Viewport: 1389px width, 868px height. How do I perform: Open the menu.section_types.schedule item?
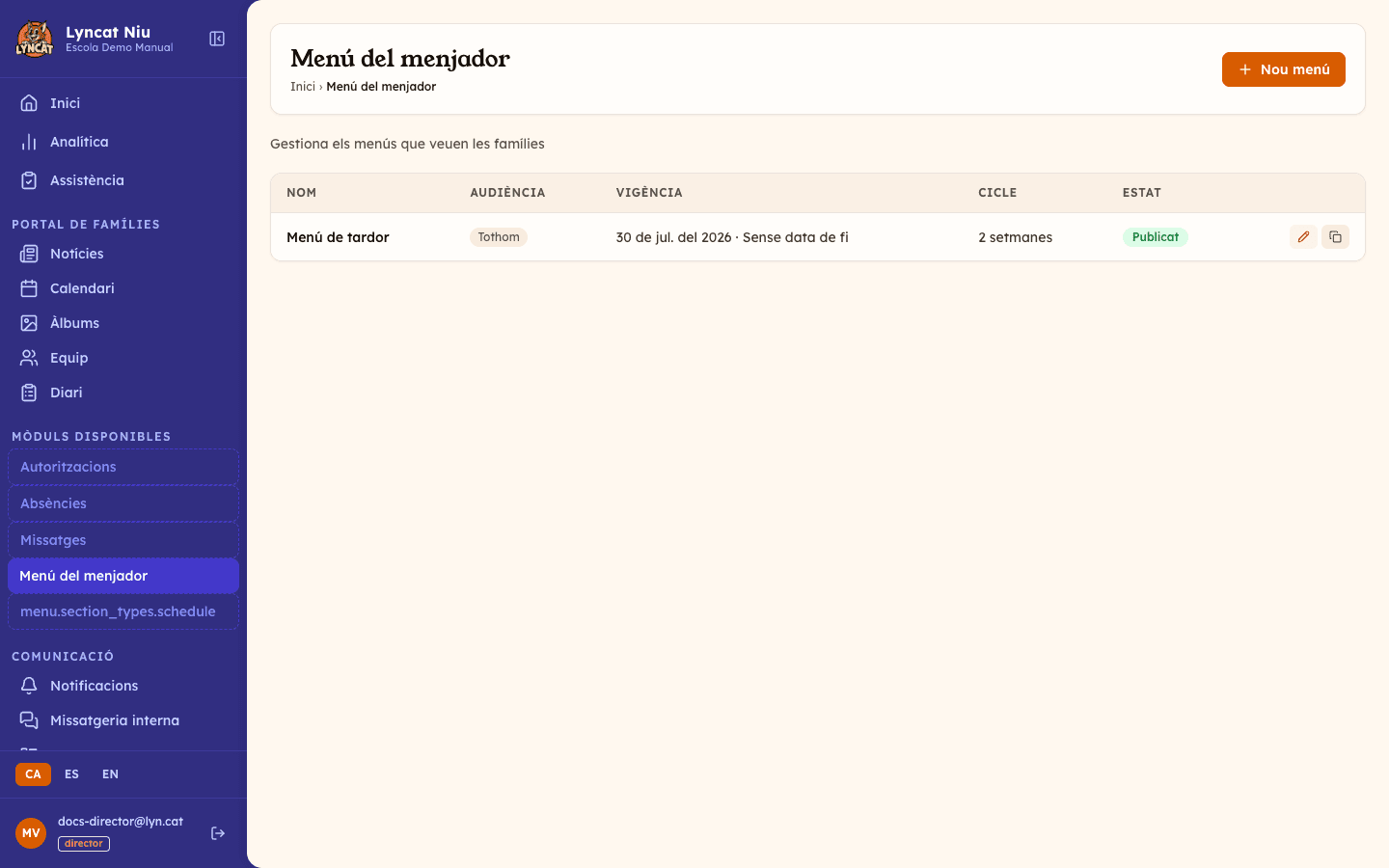[x=123, y=611]
